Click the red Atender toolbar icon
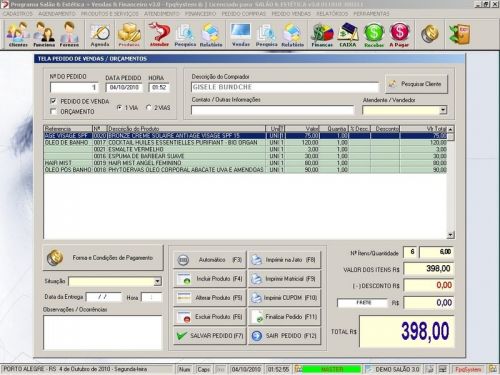Image resolution: width=500 pixels, height=375 pixels. [x=159, y=34]
